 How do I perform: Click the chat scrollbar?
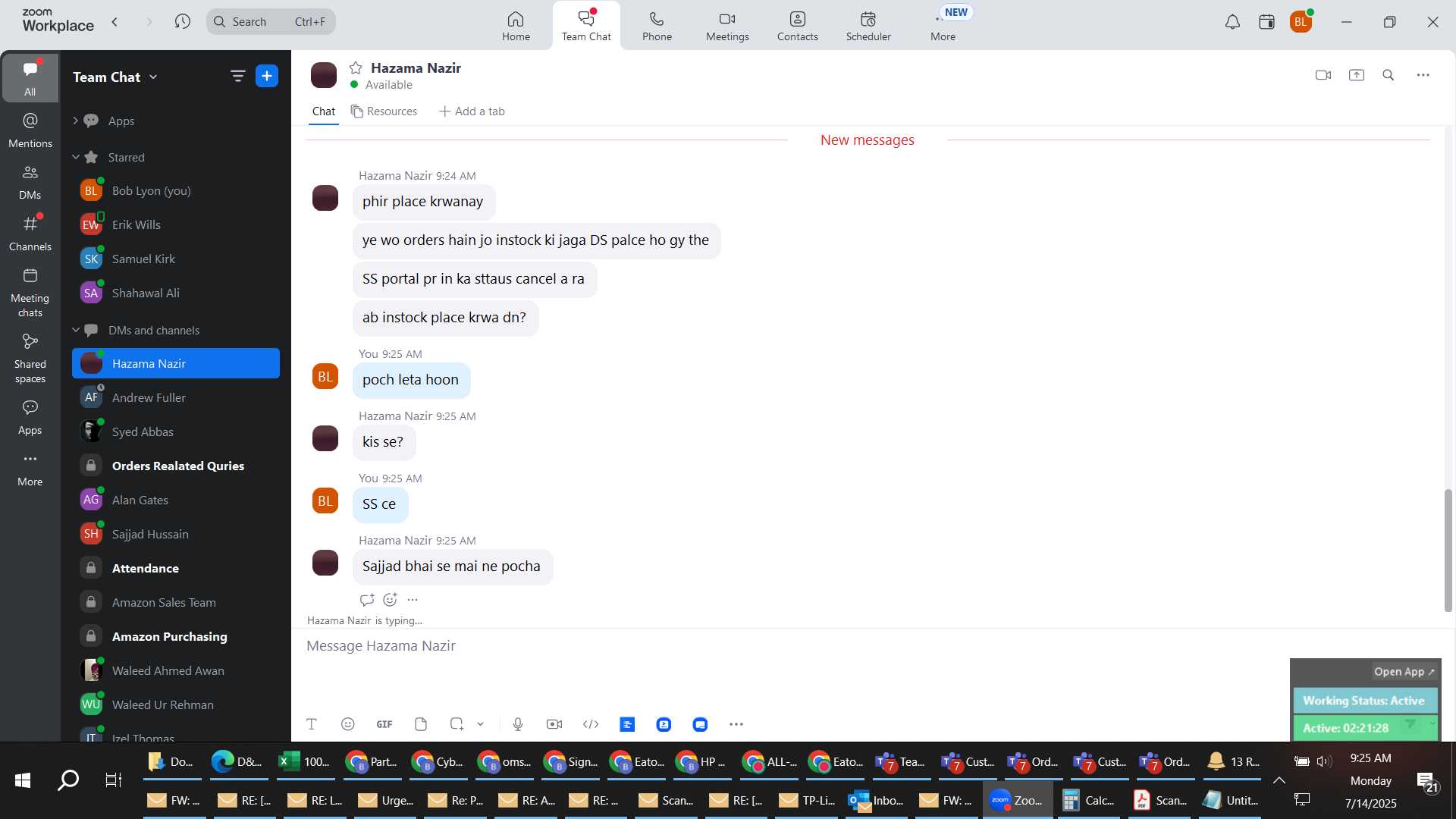1448,550
